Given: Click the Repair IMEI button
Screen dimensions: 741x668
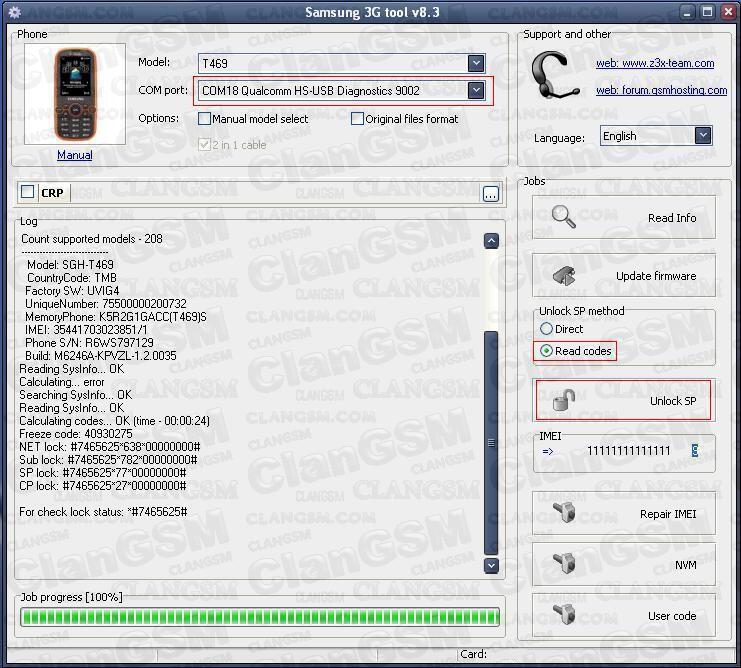Looking at the screenshot, I should pyautogui.click(x=624, y=514).
